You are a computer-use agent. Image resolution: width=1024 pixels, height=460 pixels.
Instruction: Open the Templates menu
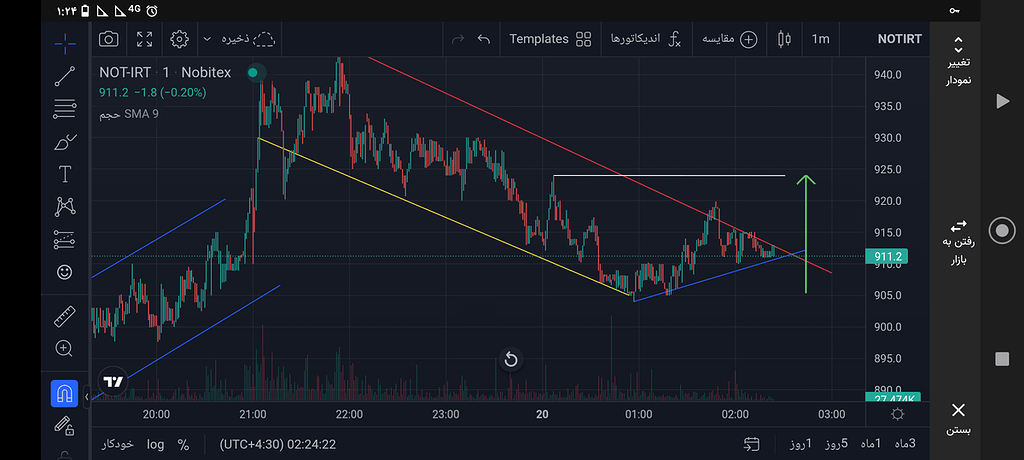(x=552, y=39)
